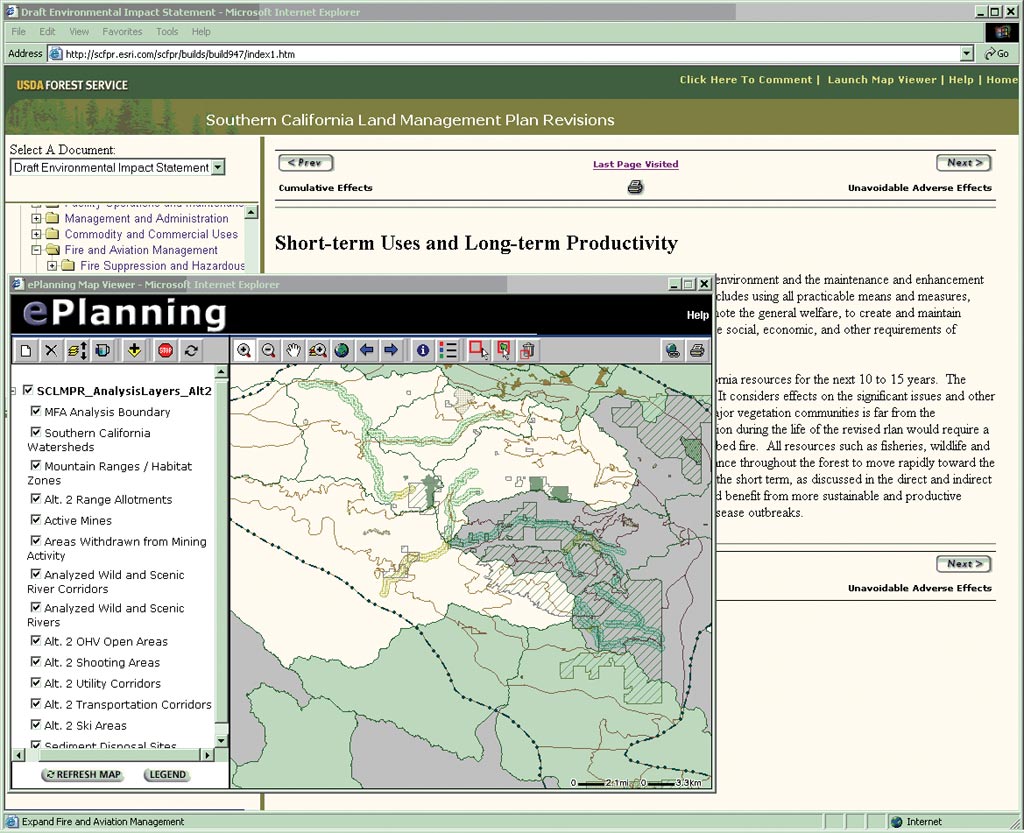Viewport: 1024px width, 833px height.
Task: Uncheck MFA Analysis Boundary layer
Action: coord(36,411)
